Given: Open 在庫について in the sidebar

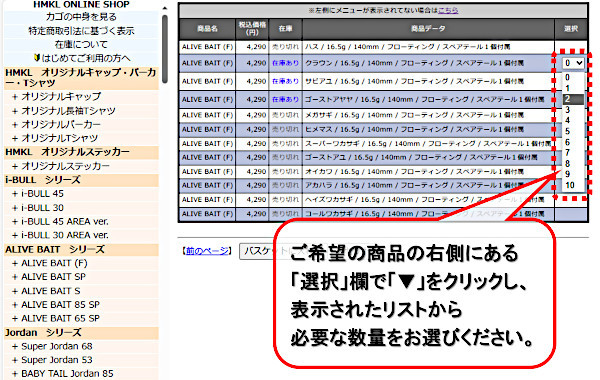Looking at the screenshot, I should [x=81, y=45].
